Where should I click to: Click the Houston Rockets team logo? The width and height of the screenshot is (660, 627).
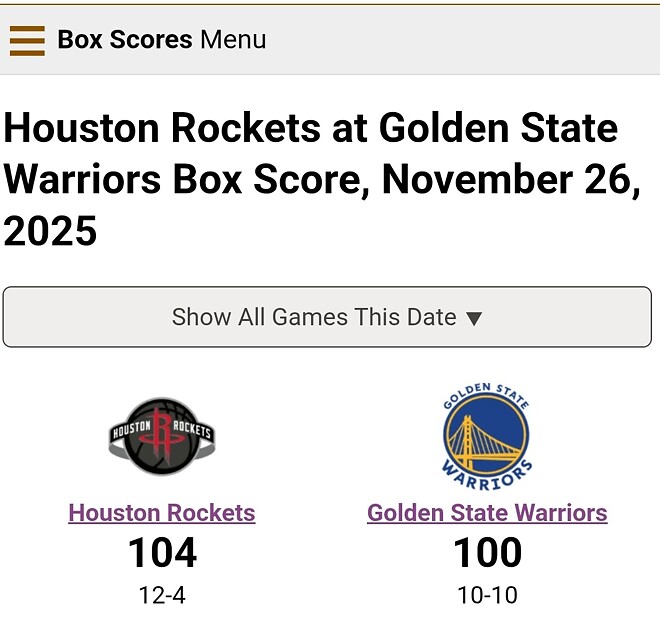pyautogui.click(x=161, y=436)
